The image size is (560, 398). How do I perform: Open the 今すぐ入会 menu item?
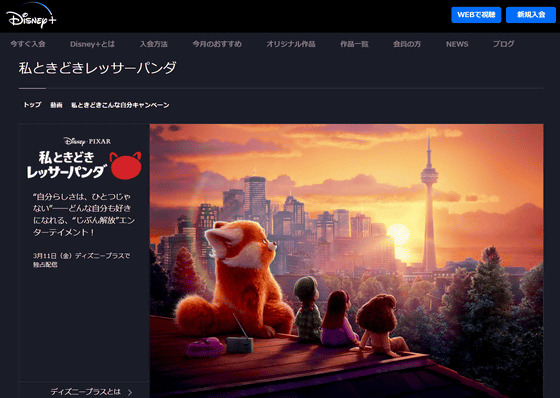[x=28, y=44]
